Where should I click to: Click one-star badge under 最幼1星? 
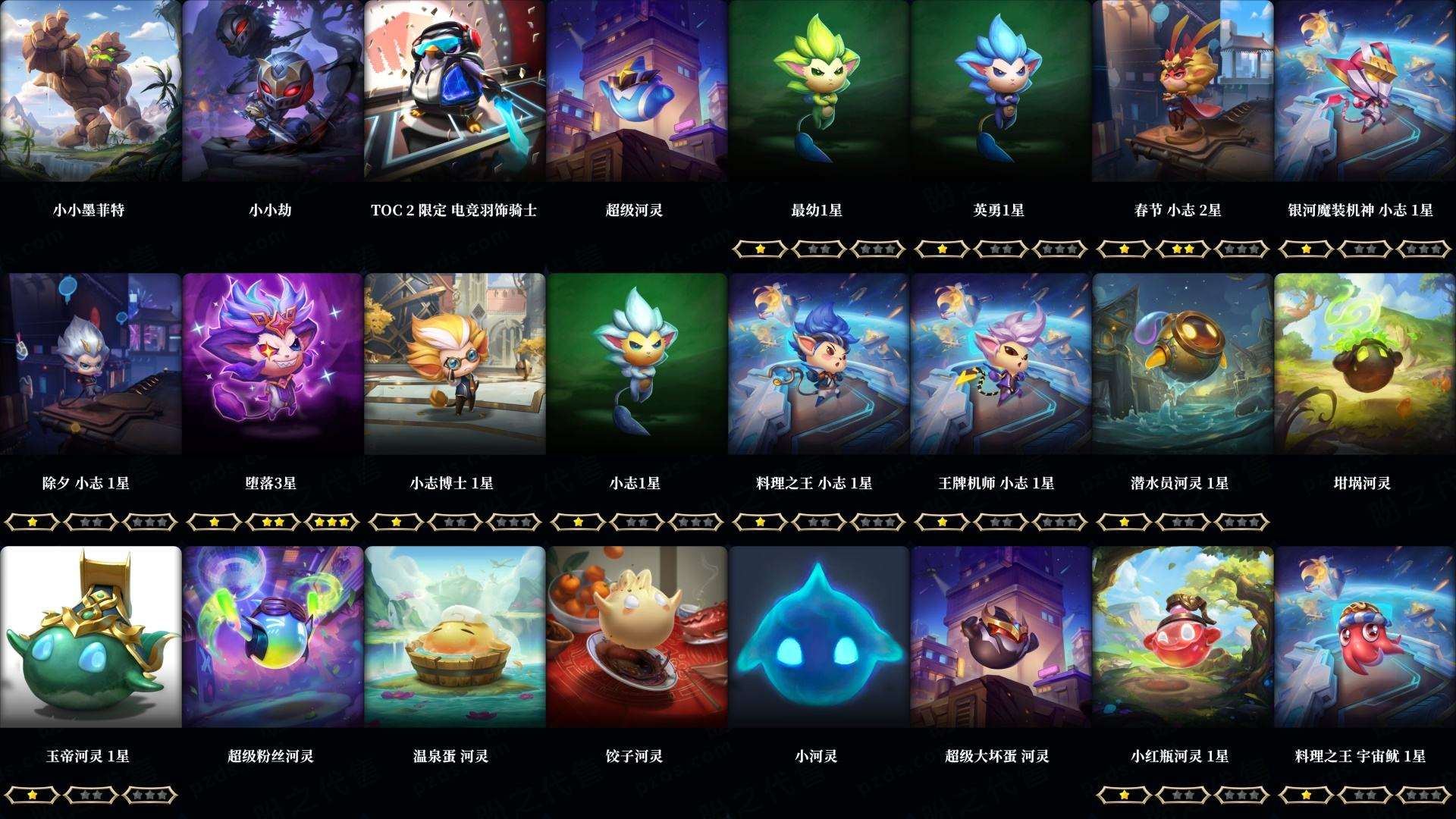pyautogui.click(x=760, y=249)
